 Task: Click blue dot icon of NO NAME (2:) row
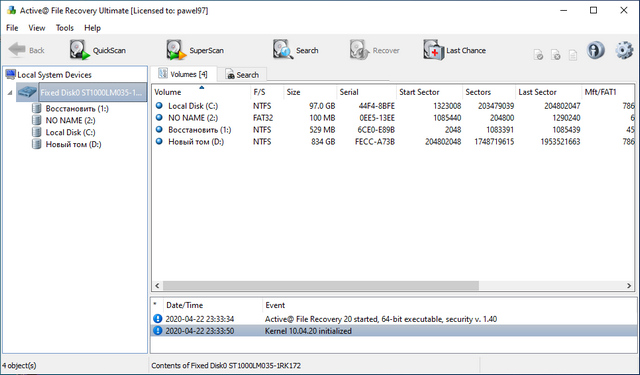coord(159,118)
